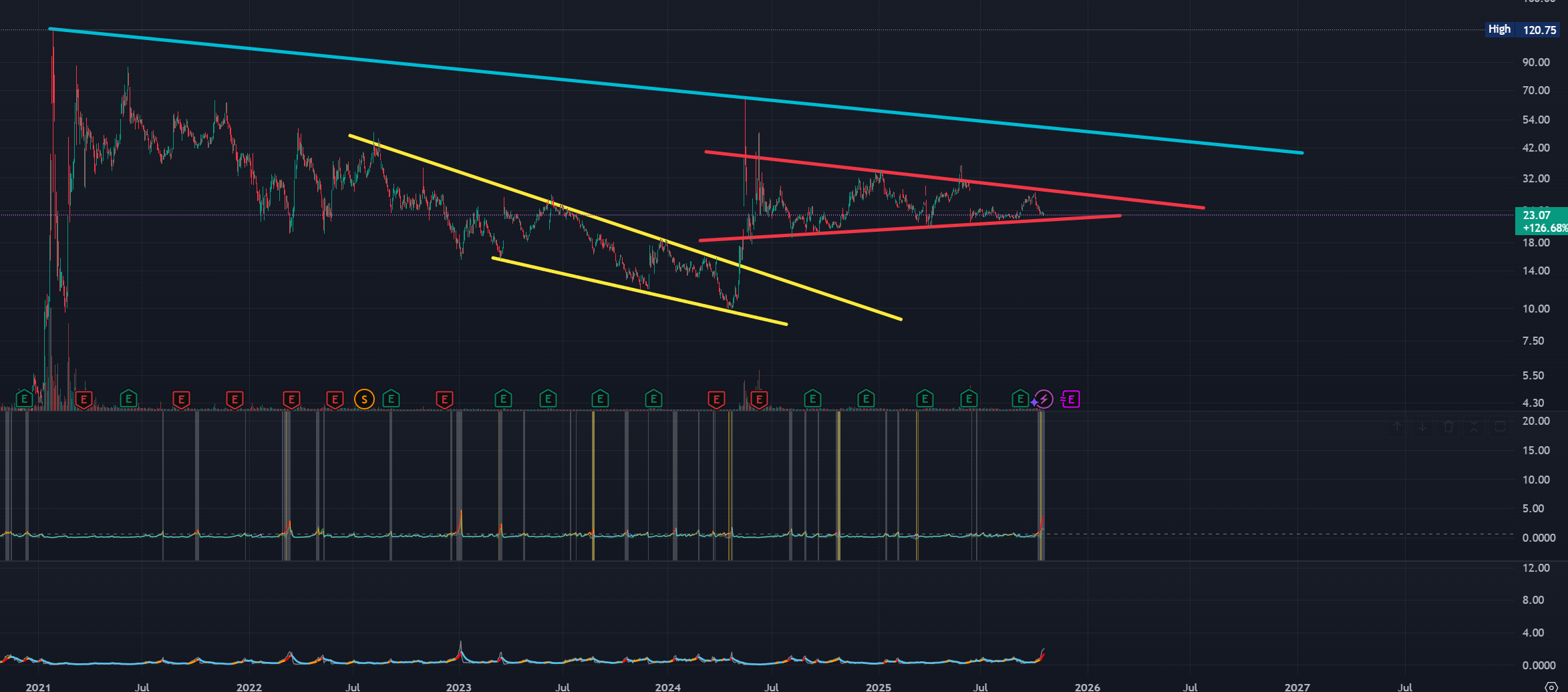Screen dimensions: 1568x692
Task: Click the 2025 label on time axis
Action: click(x=879, y=687)
